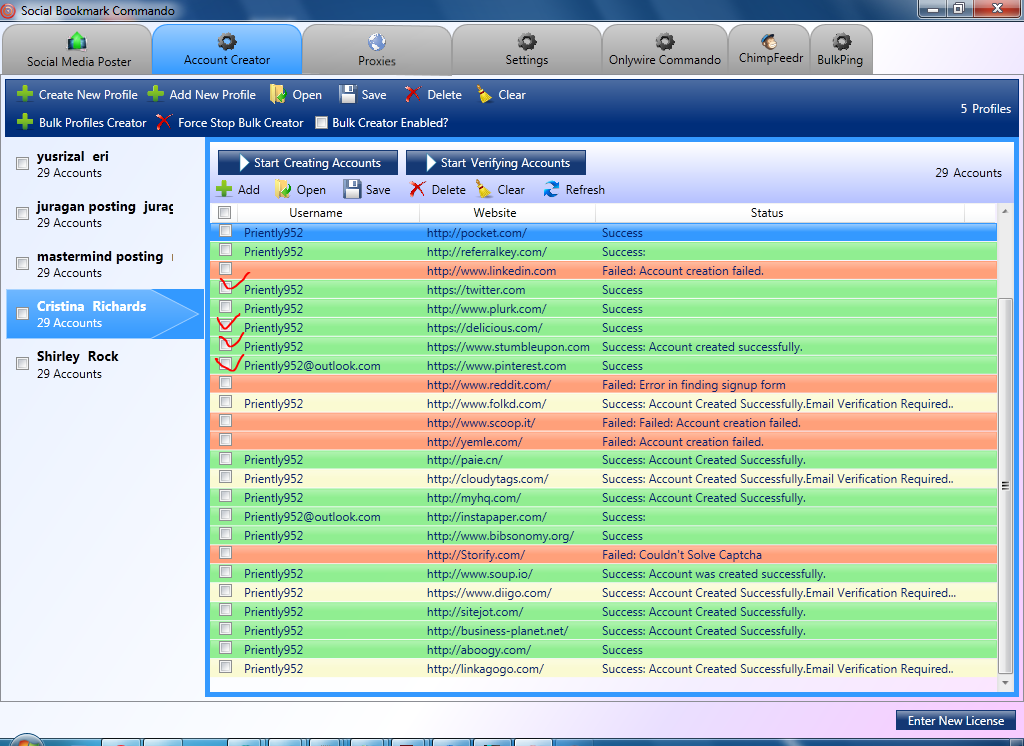Click the BulkPing gear icon
Viewport: 1024px width, 746px height.
click(x=842, y=42)
